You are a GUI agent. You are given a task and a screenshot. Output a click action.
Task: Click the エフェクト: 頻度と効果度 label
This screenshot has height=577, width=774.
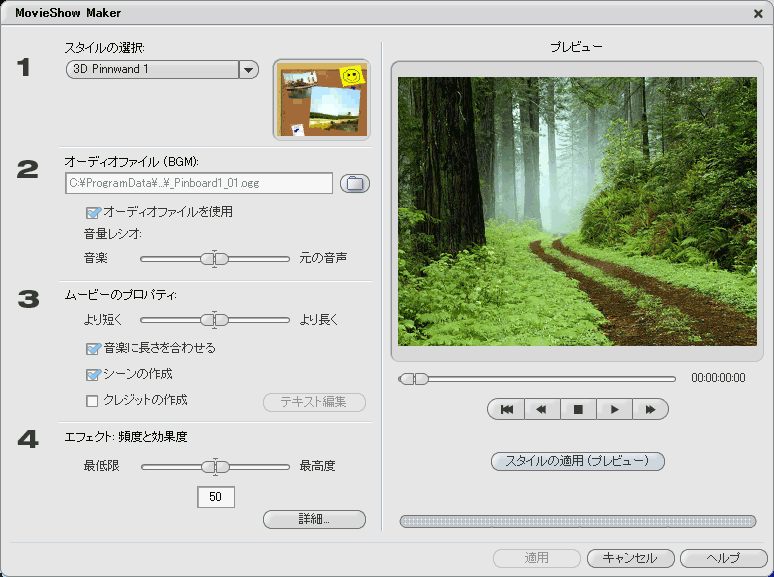[126, 437]
